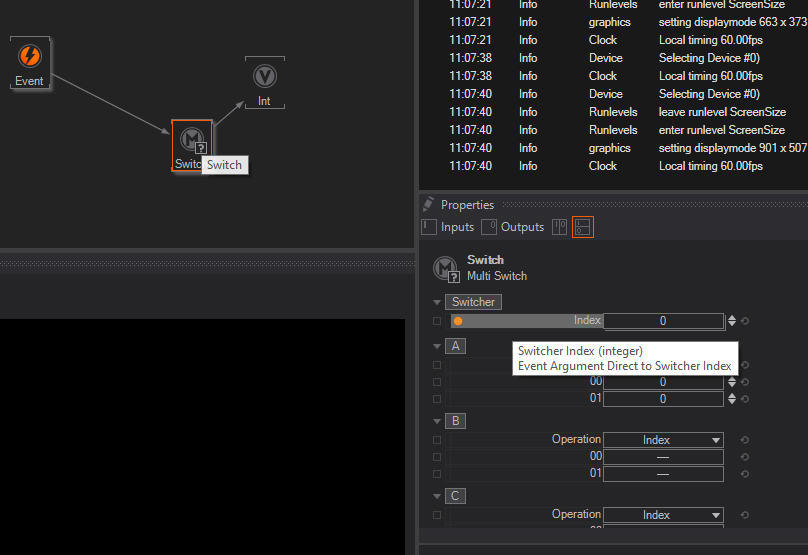
Task: Click the split-column view icon beside Outputs
Action: pyautogui.click(x=559, y=227)
